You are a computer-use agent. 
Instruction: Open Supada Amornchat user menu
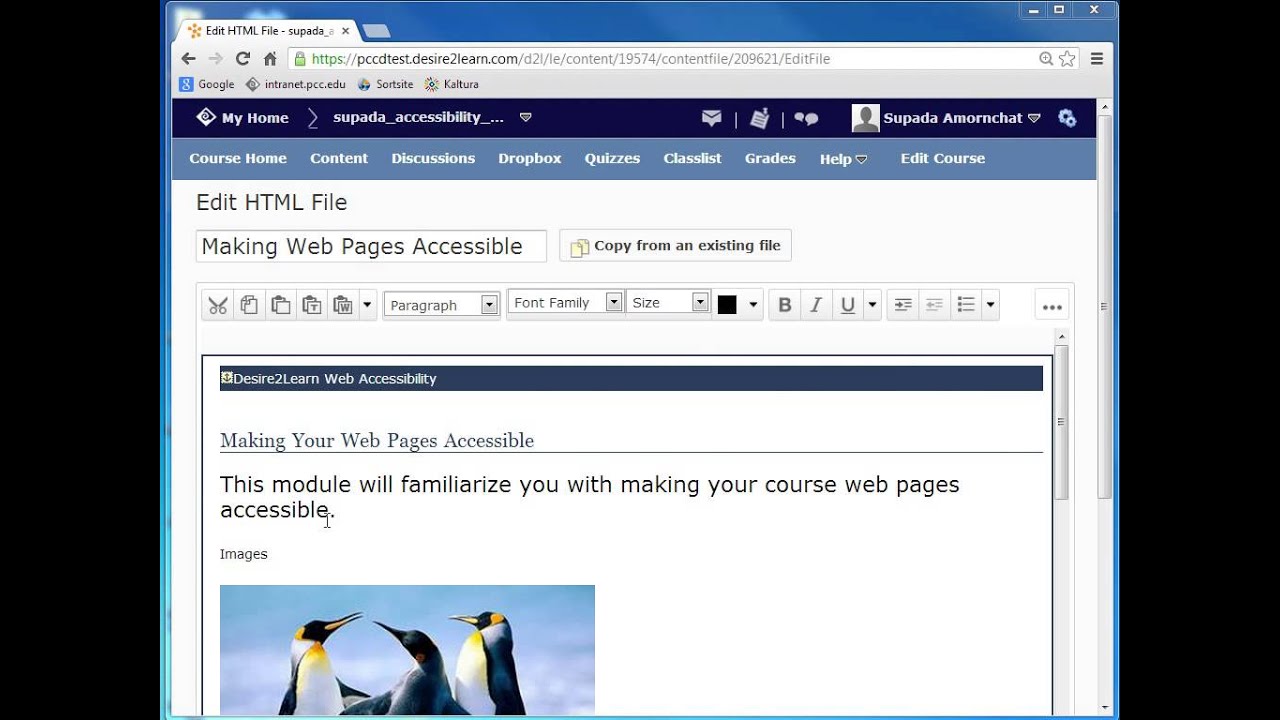coord(946,118)
